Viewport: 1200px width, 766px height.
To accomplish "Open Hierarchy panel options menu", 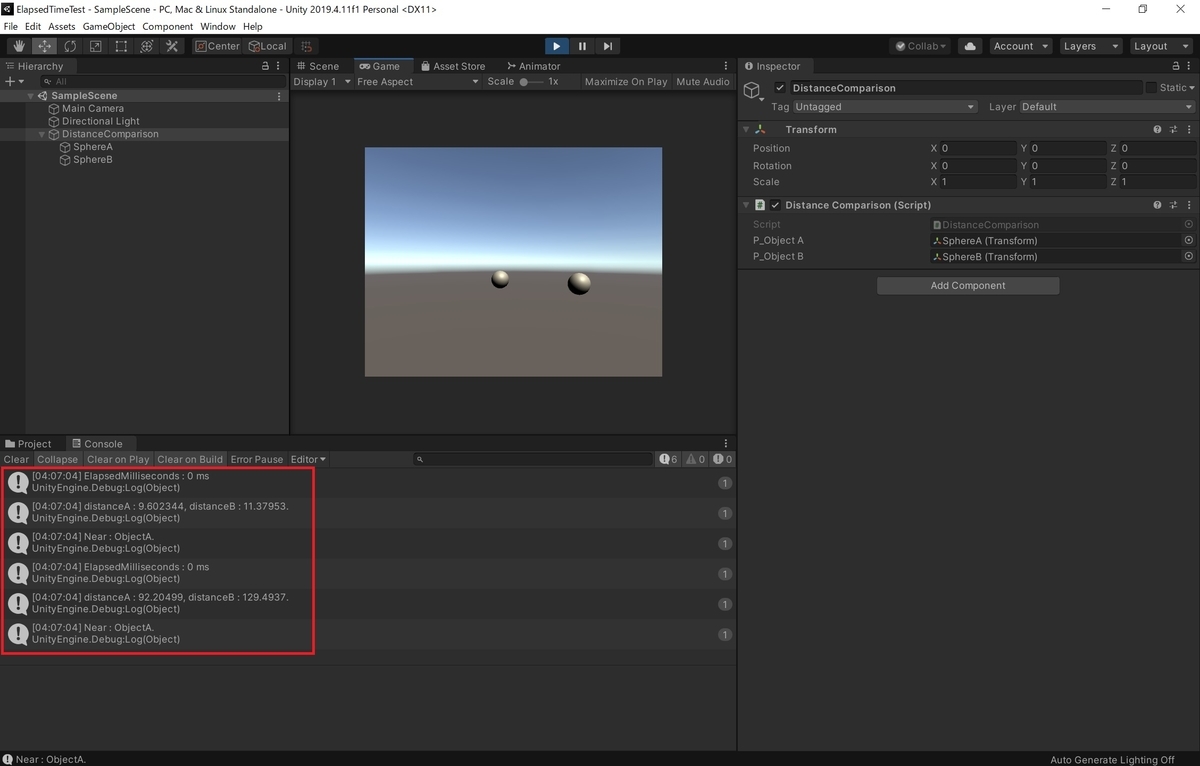I will point(279,66).
